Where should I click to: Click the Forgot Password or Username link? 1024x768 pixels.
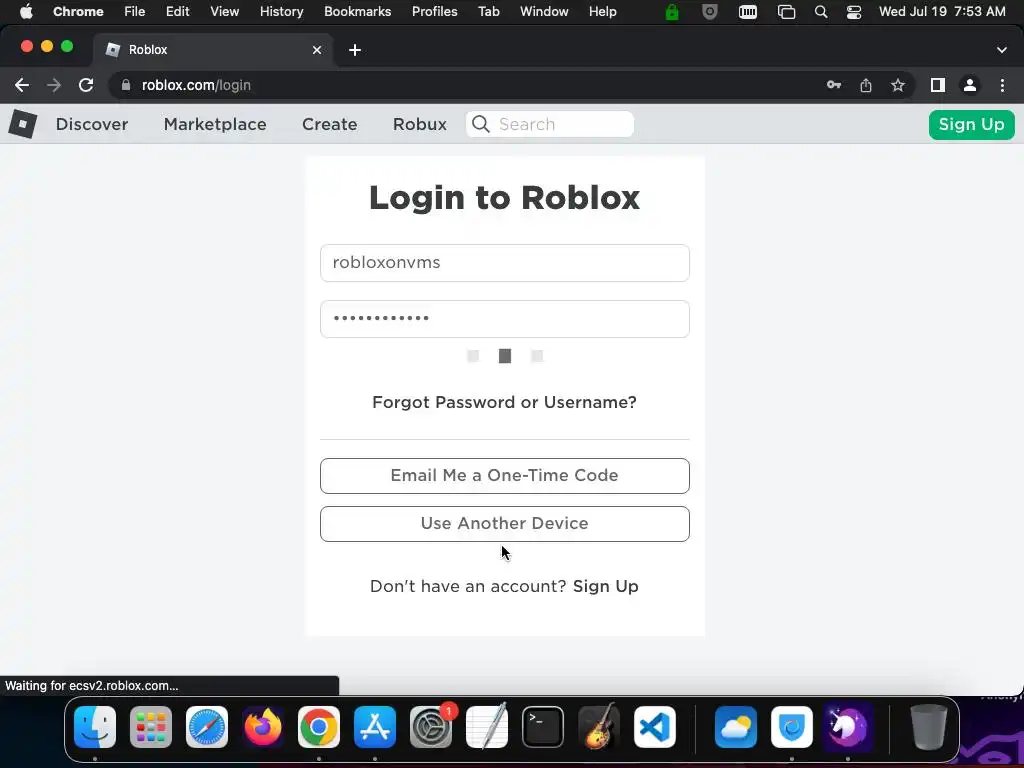coord(504,402)
